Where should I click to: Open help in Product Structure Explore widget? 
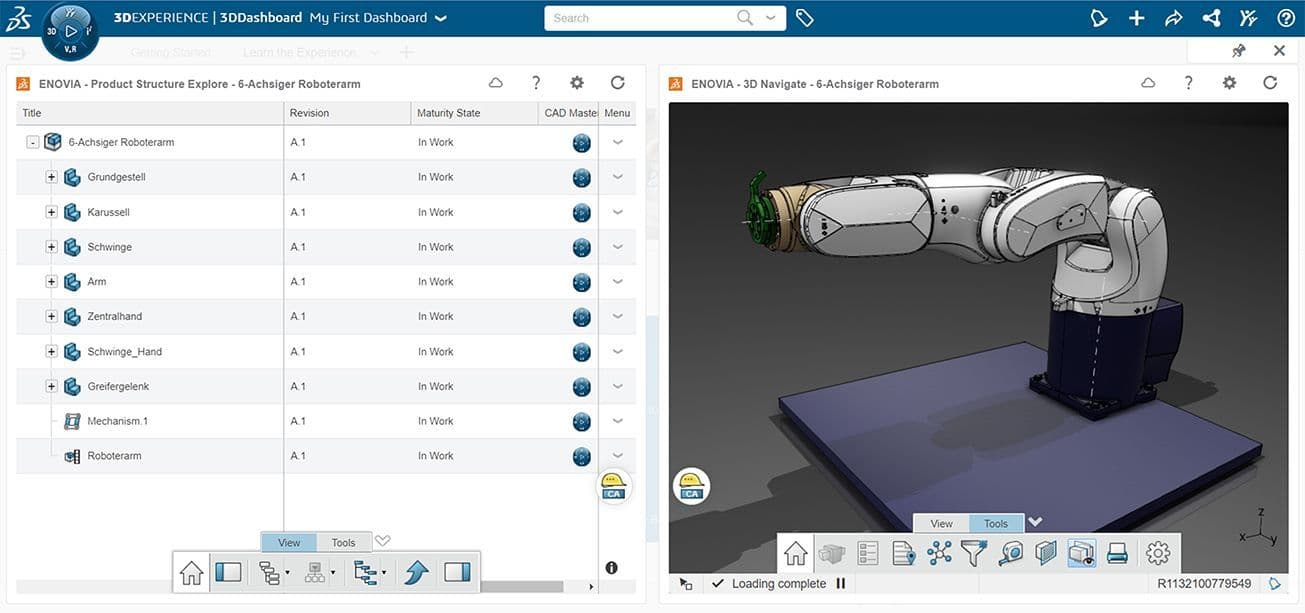coord(536,83)
